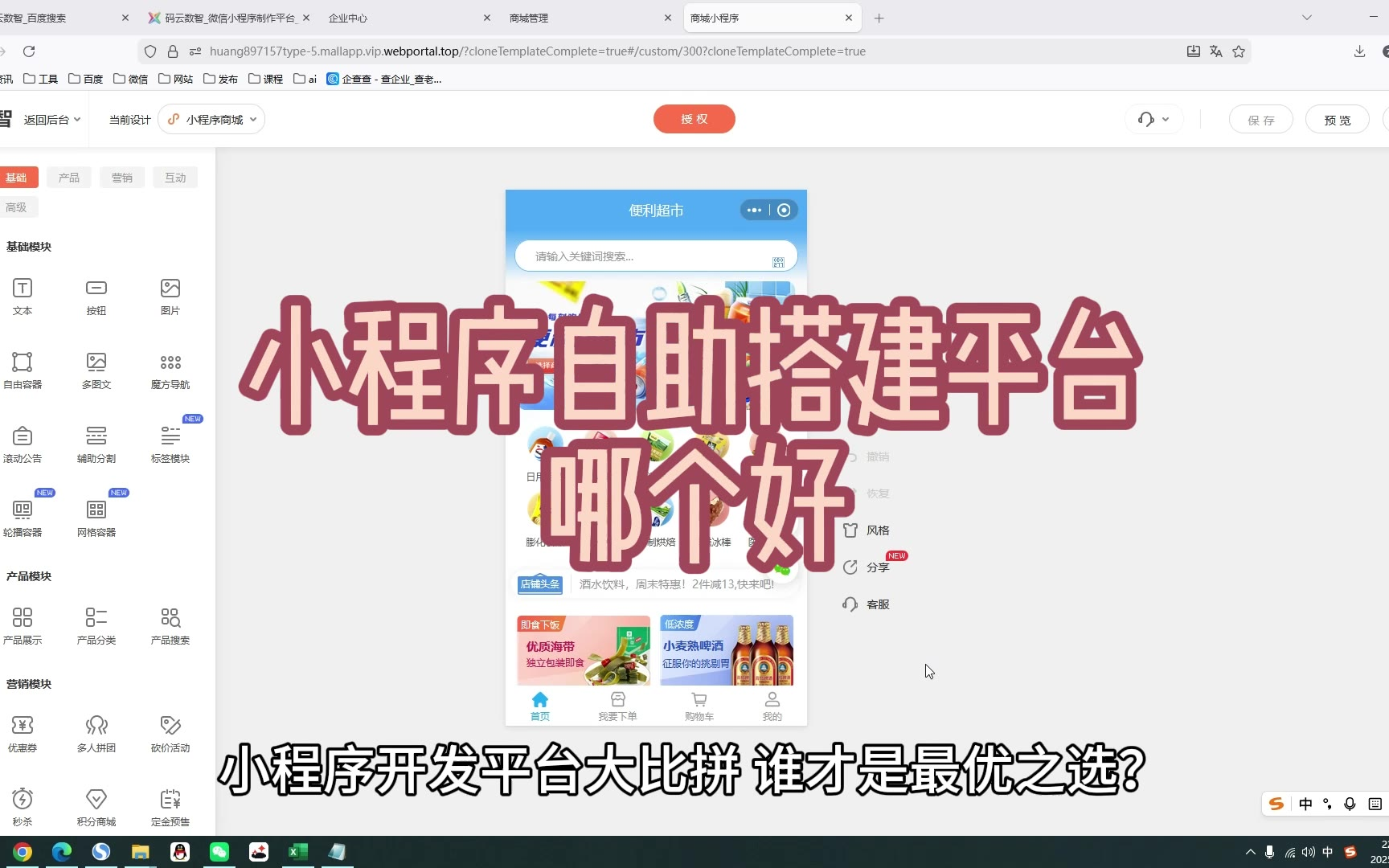Click the red 授权 button
The width and height of the screenshot is (1389, 868).
click(694, 119)
